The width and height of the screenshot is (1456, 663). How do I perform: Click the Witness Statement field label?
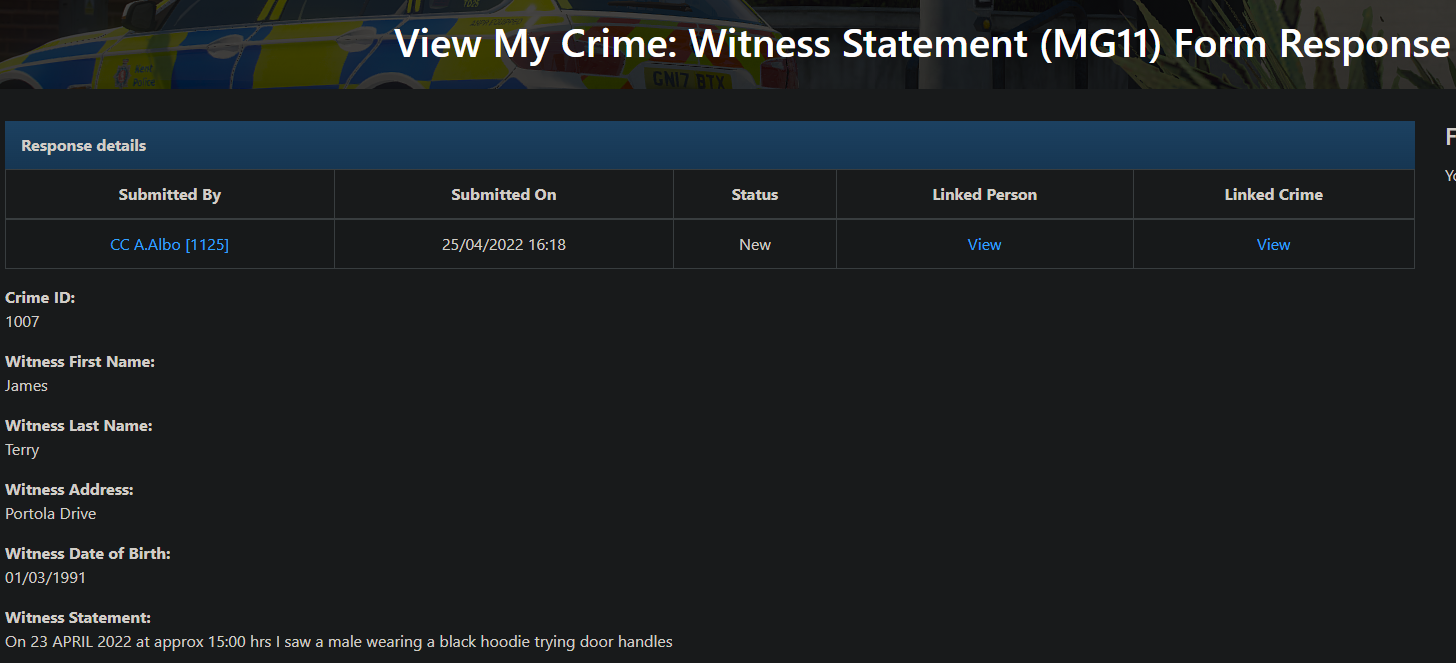pos(78,618)
